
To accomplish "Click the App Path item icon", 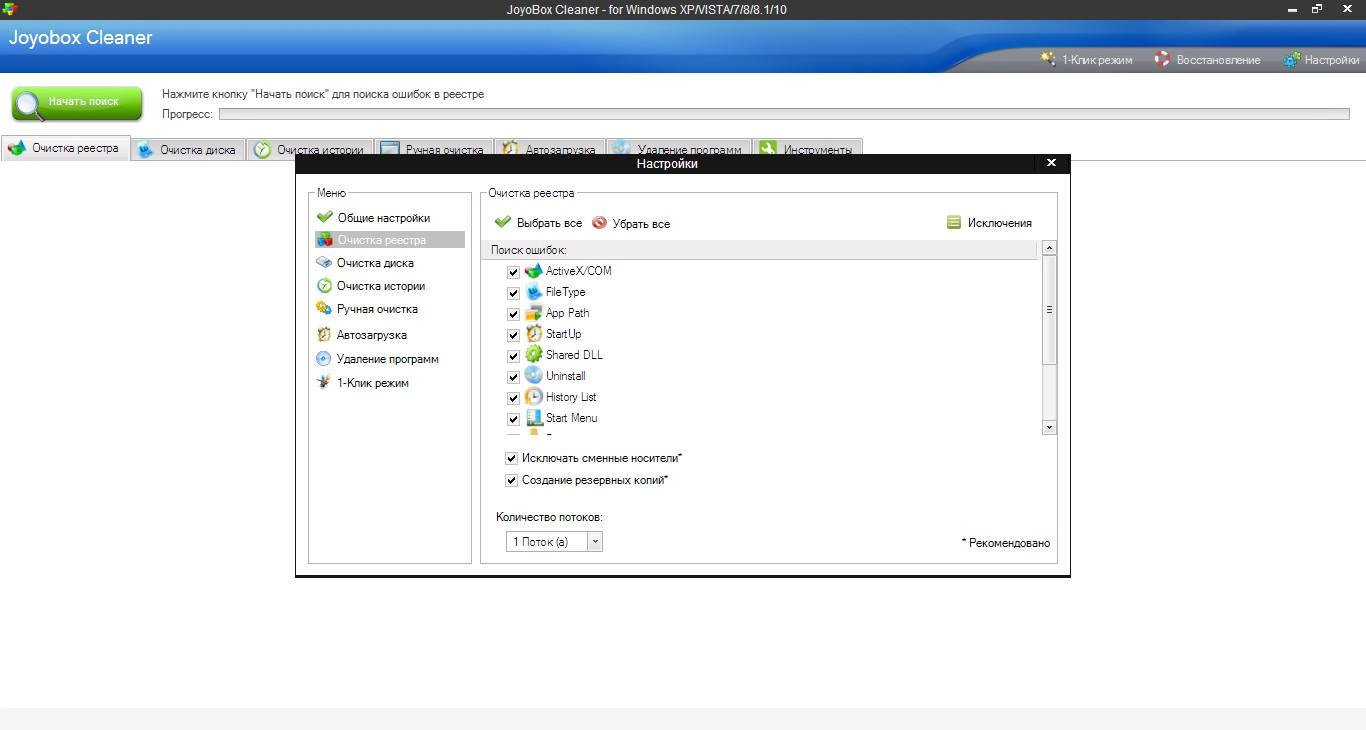I will [534, 313].
